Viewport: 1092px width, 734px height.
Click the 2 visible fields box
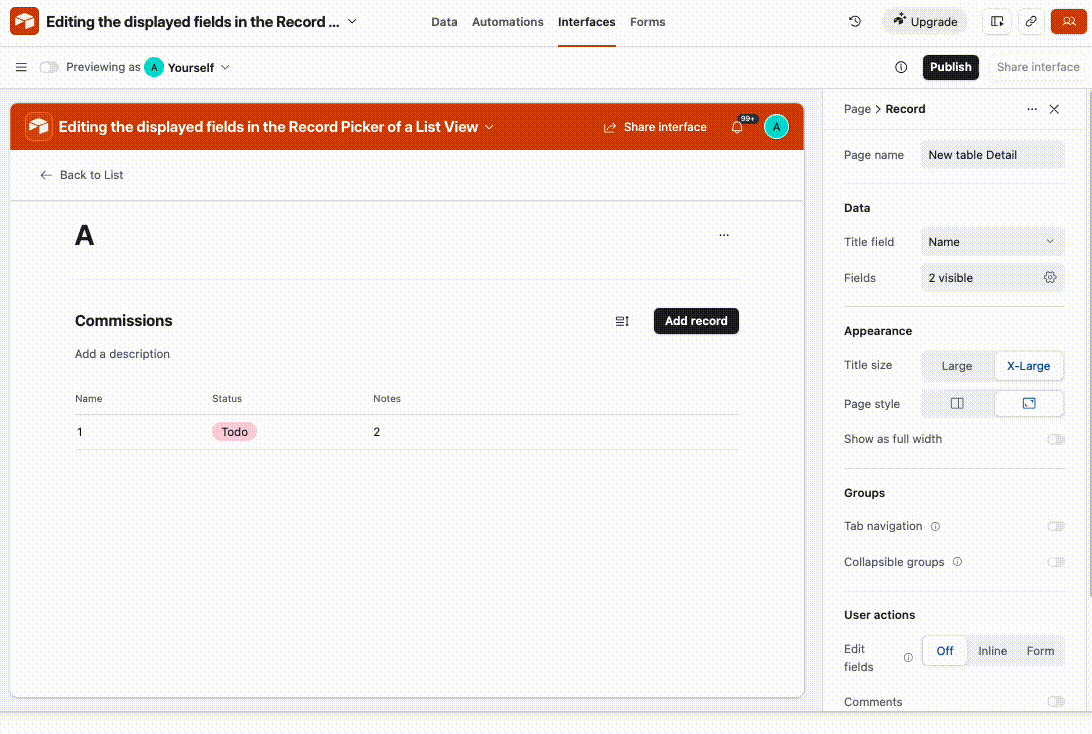click(993, 278)
